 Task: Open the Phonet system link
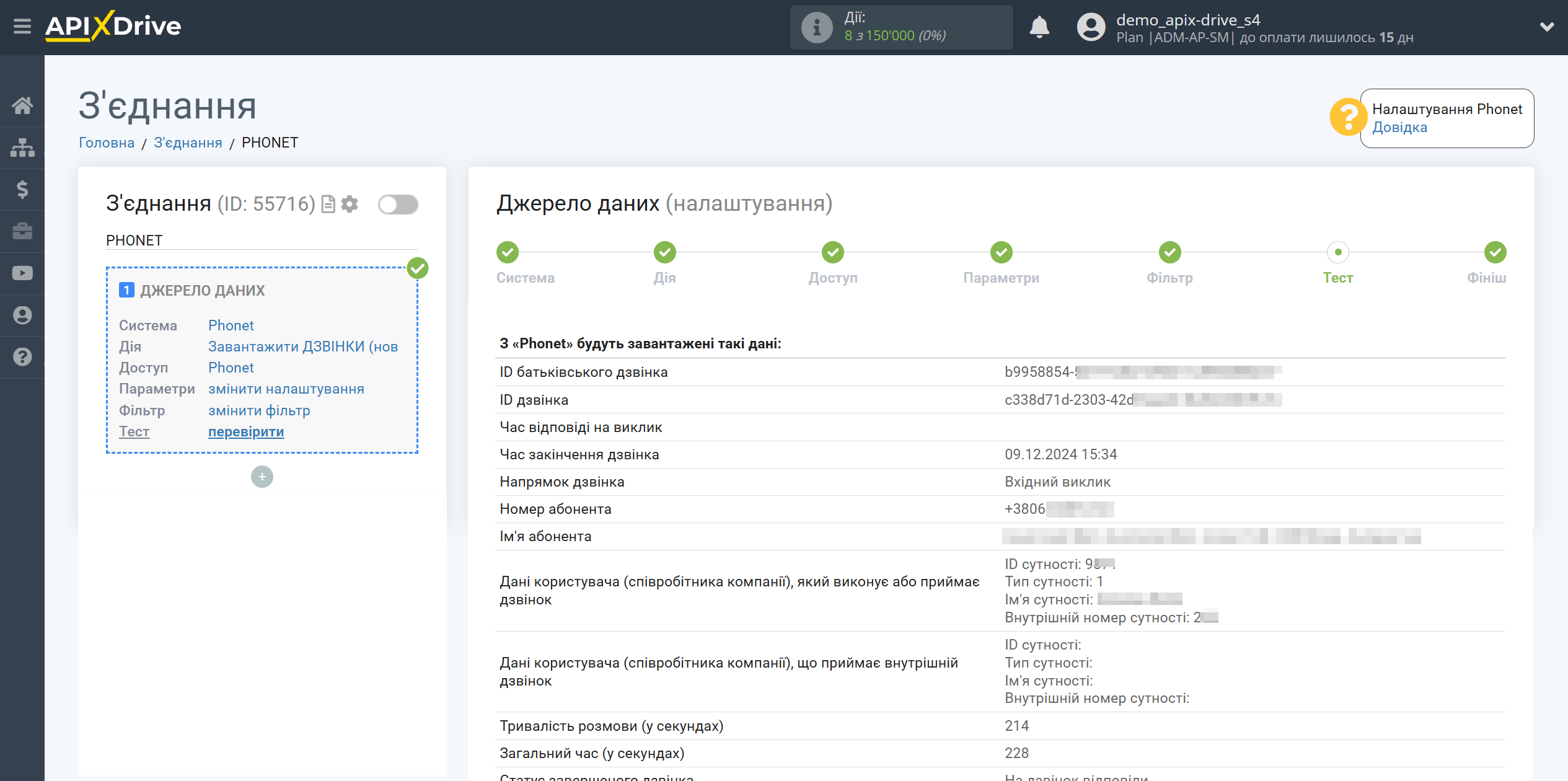231,325
